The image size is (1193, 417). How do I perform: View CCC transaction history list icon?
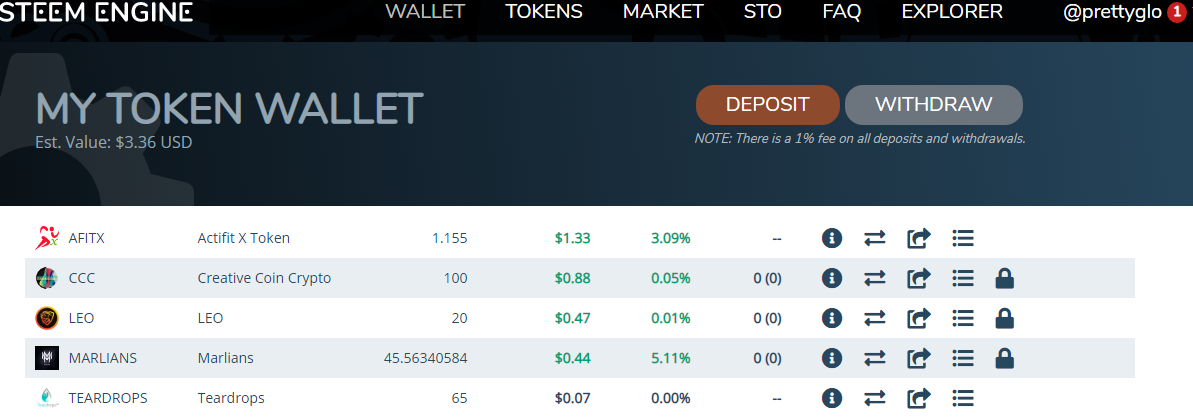(x=963, y=279)
